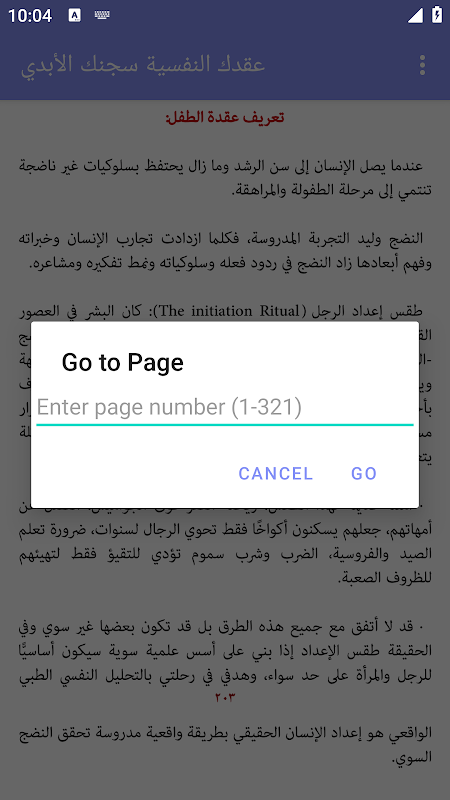Tap the red heading تعريف عقدة الطفل
The height and width of the screenshot is (800, 450).
224,118
